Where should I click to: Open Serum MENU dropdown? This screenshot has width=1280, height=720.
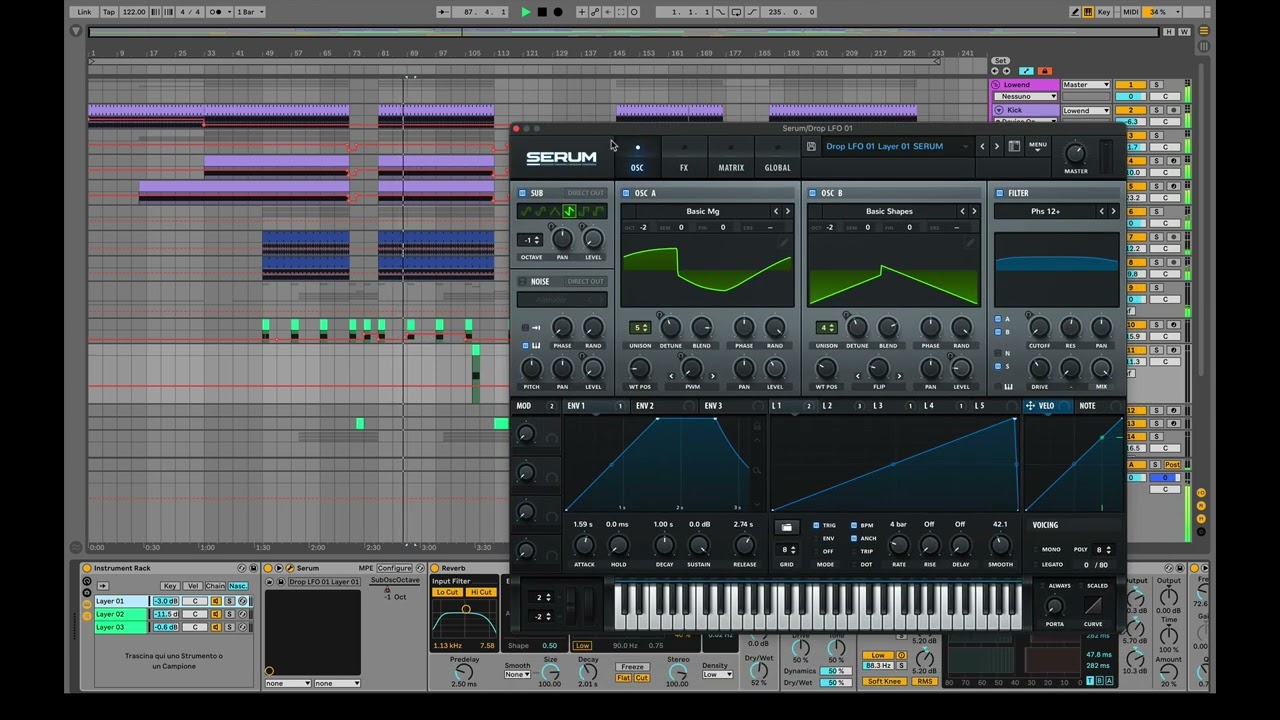[x=1038, y=146]
